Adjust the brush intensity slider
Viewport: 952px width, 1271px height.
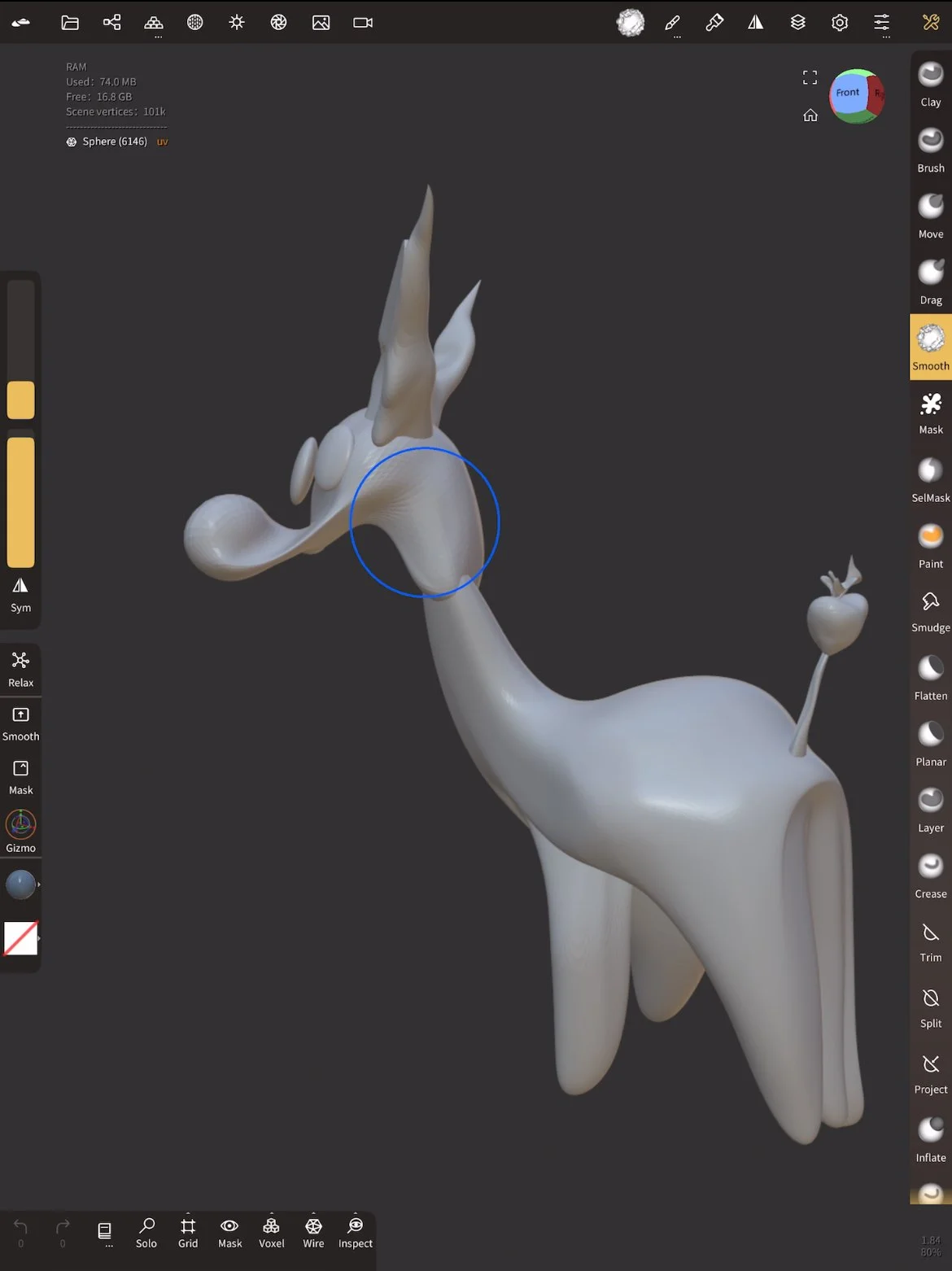click(x=21, y=499)
